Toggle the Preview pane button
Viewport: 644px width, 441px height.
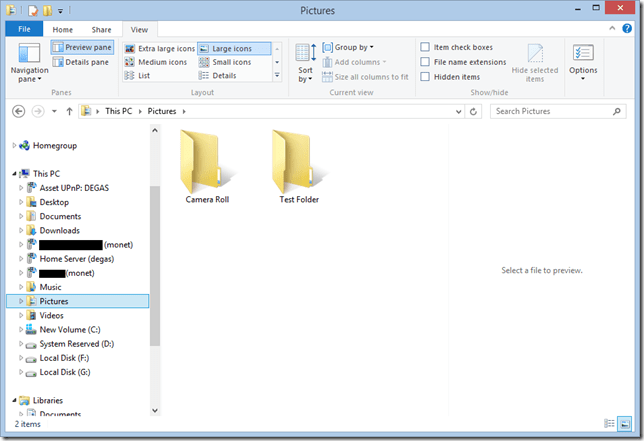click(82, 47)
